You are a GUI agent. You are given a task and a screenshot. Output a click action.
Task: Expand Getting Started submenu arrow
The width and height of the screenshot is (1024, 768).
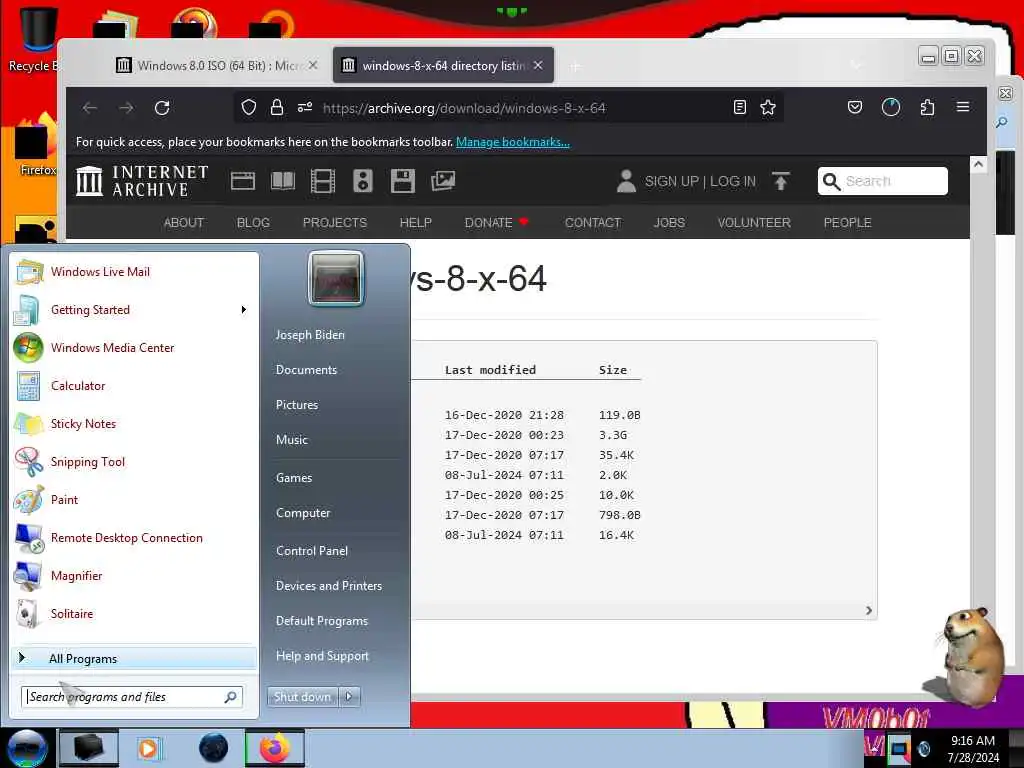tap(244, 310)
